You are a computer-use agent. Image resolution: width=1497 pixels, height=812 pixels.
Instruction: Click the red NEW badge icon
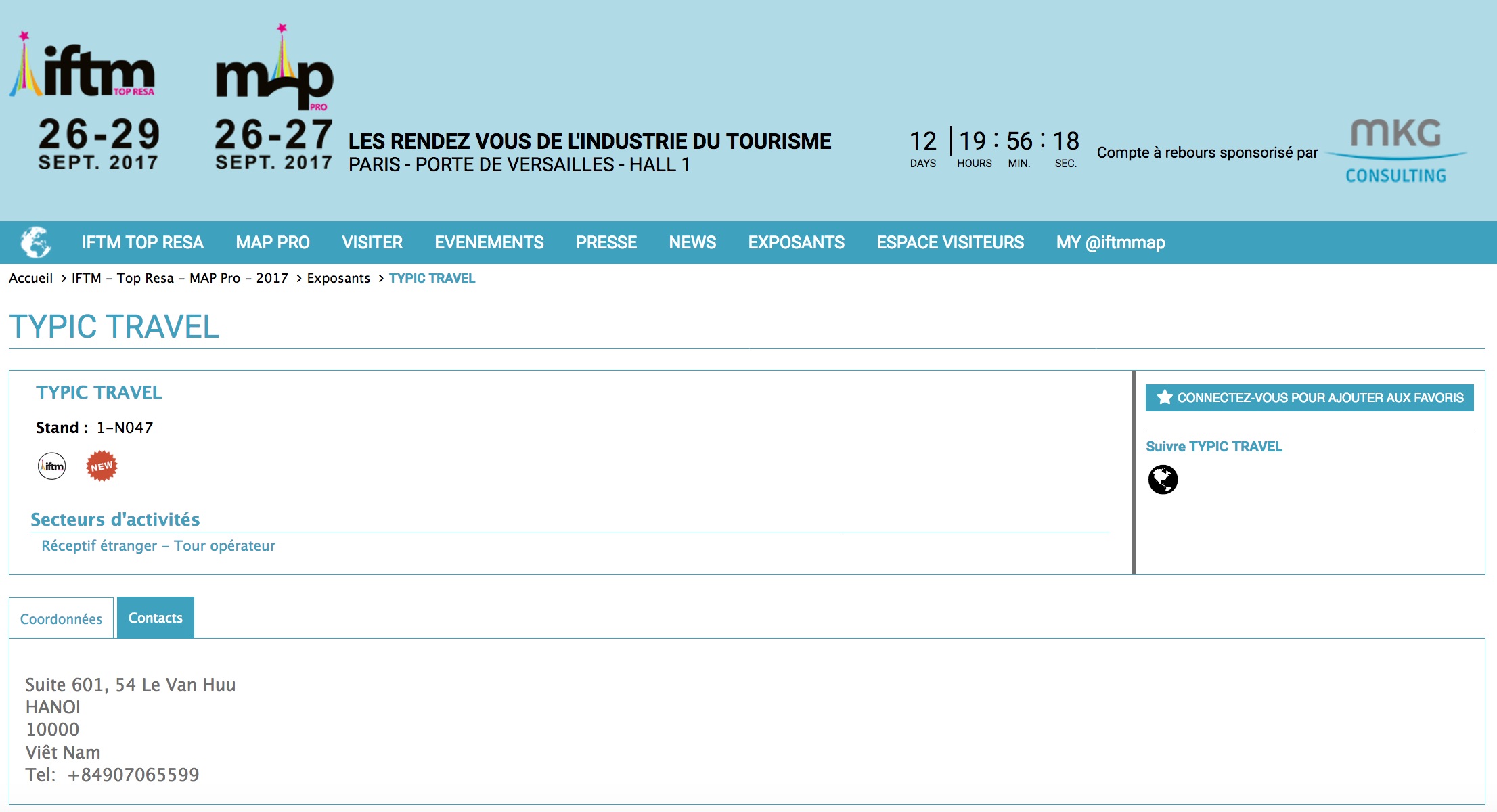coord(102,466)
